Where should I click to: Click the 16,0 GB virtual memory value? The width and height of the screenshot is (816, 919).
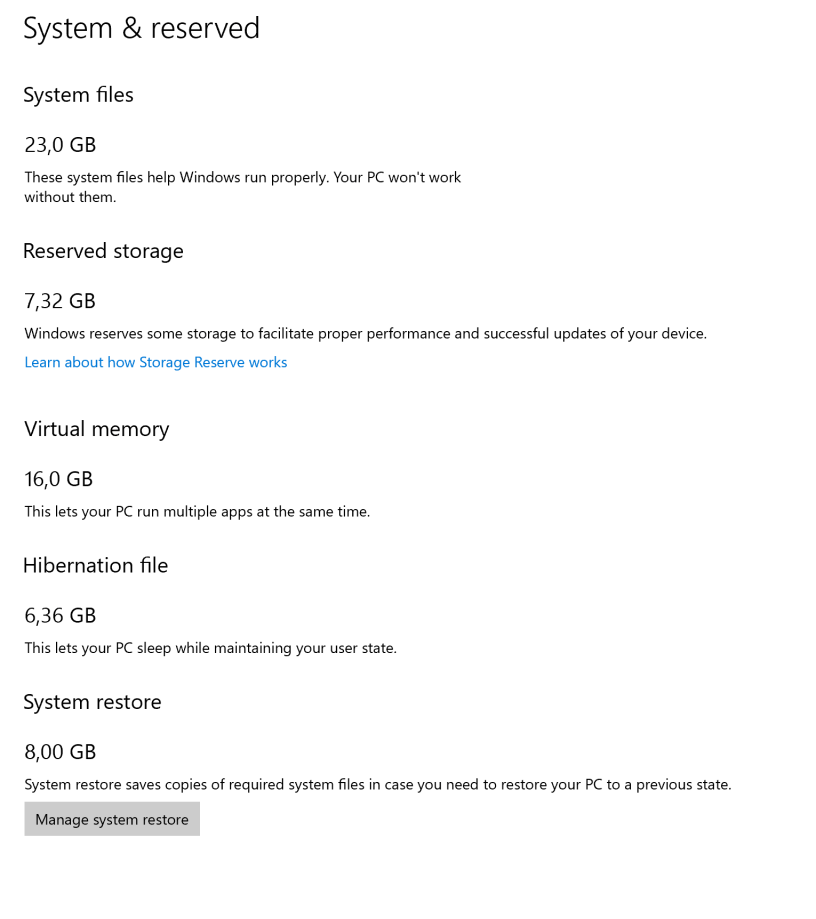[x=58, y=479]
